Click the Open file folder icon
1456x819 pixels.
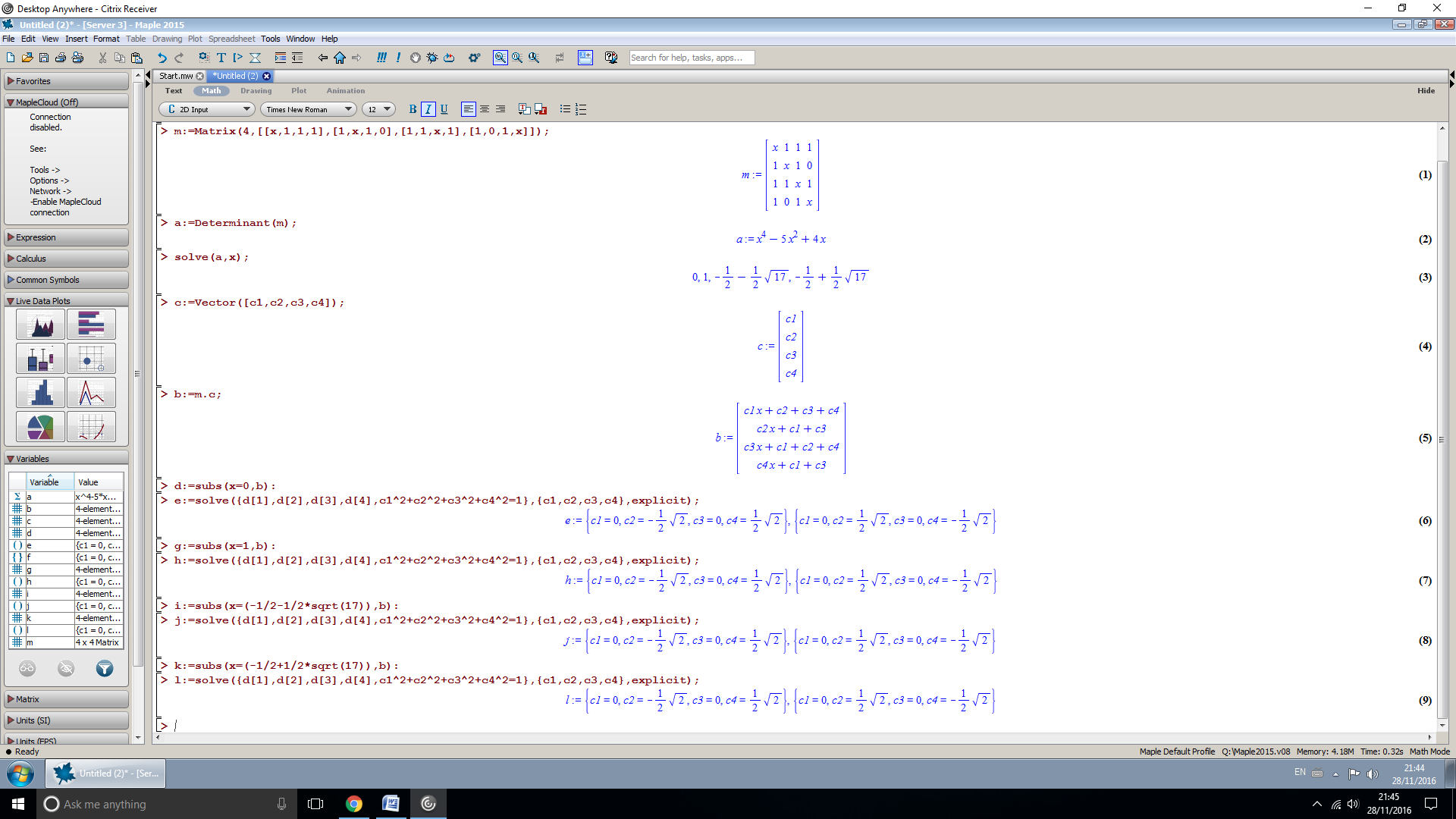[x=27, y=58]
